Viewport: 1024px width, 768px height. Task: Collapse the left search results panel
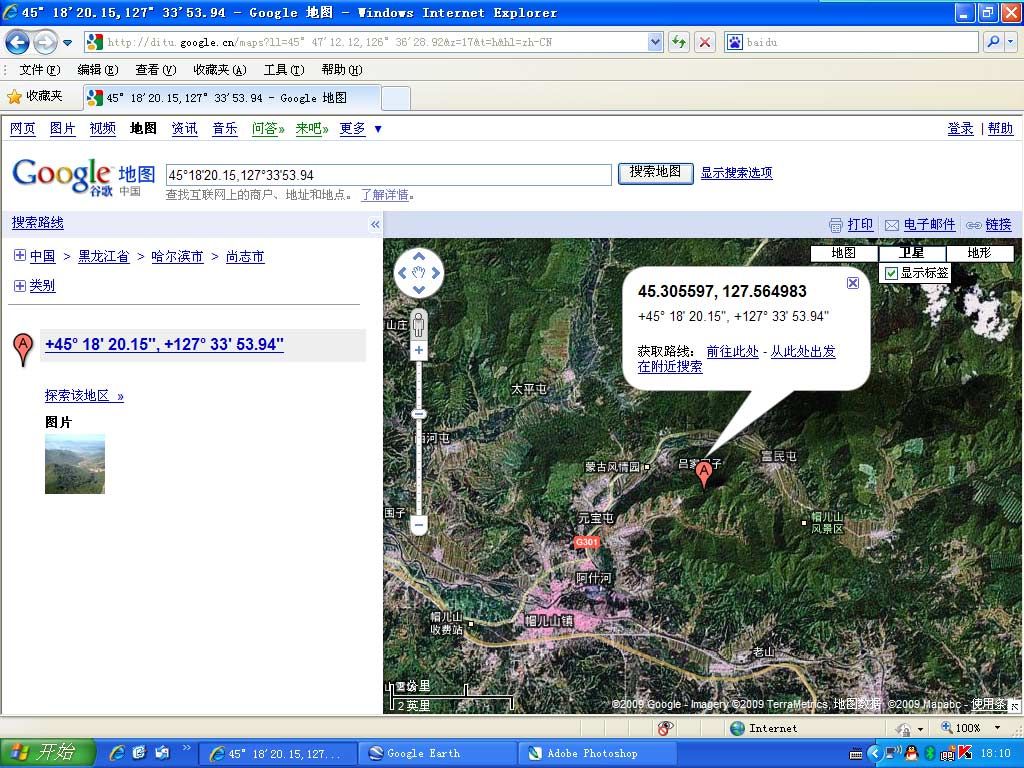375,224
